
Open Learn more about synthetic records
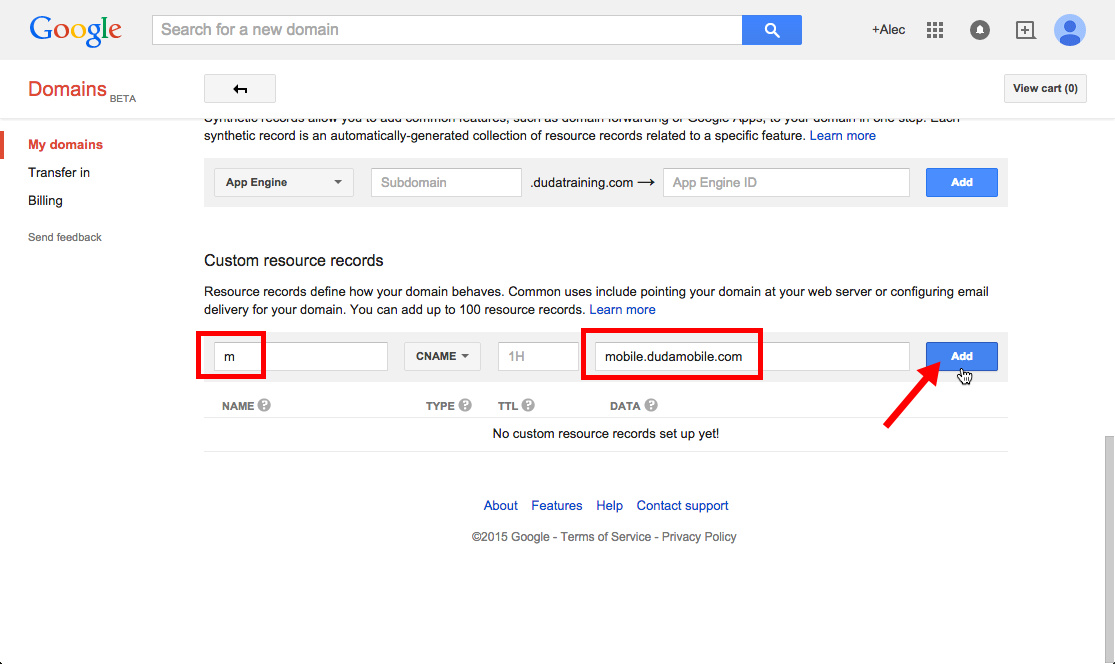843,136
